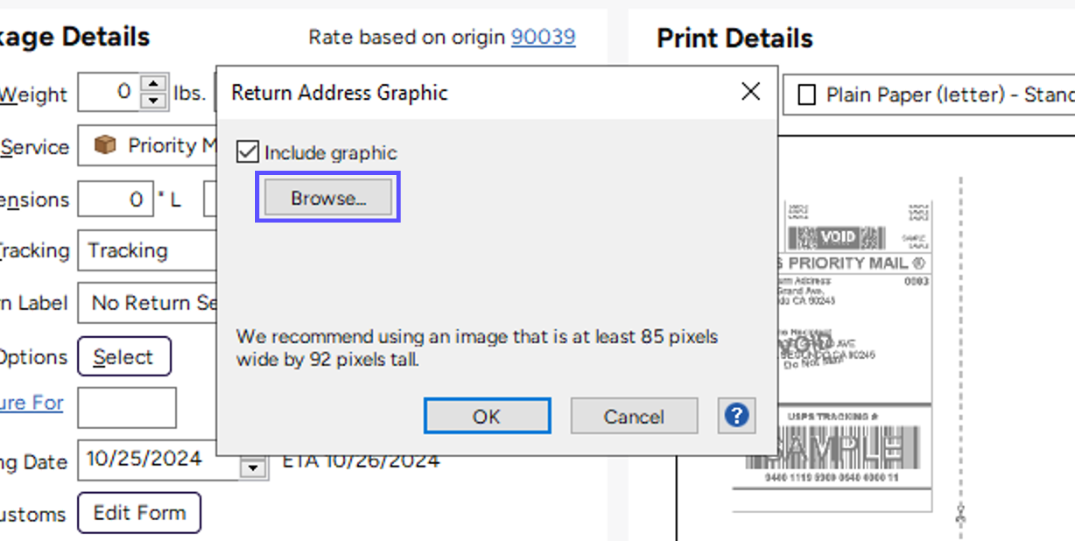The height and width of the screenshot is (541, 1075).
Task: Click the Dimensions length field
Action: (x=115, y=199)
